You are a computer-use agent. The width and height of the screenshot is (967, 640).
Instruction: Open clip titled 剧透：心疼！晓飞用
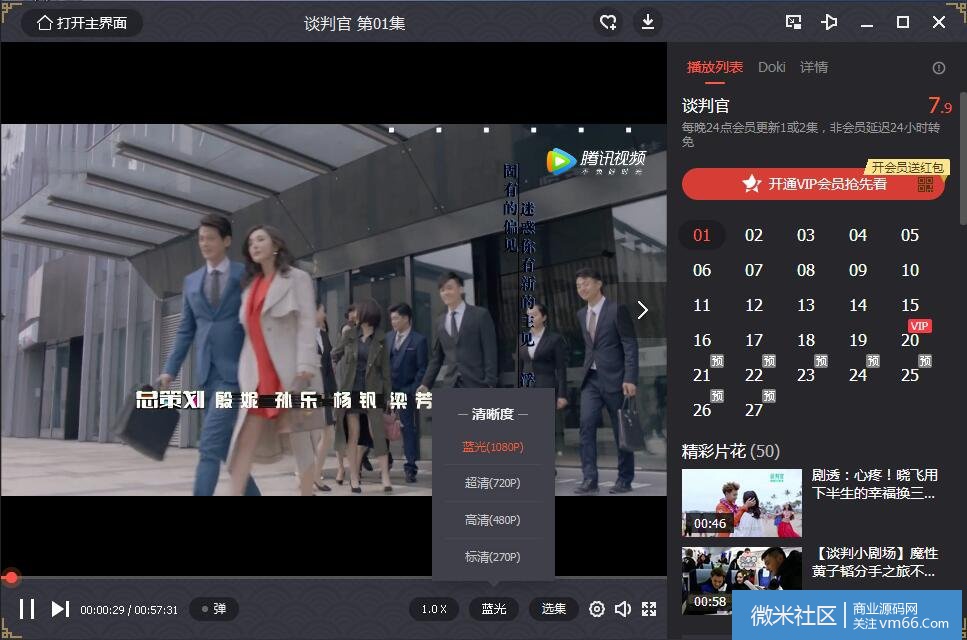coord(874,484)
